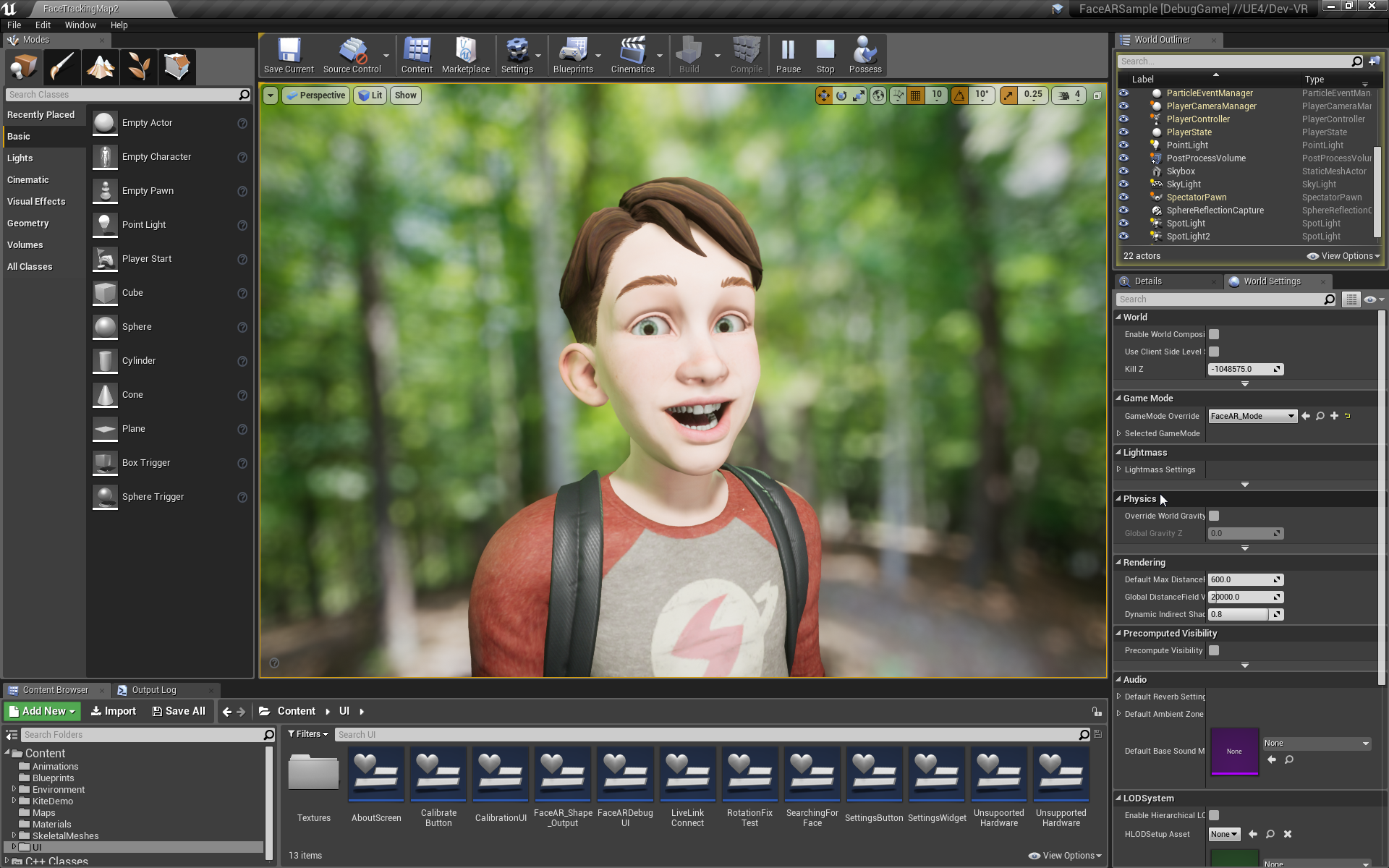Hide the Skybox actor with its eye icon
The image size is (1389, 868).
(x=1123, y=171)
